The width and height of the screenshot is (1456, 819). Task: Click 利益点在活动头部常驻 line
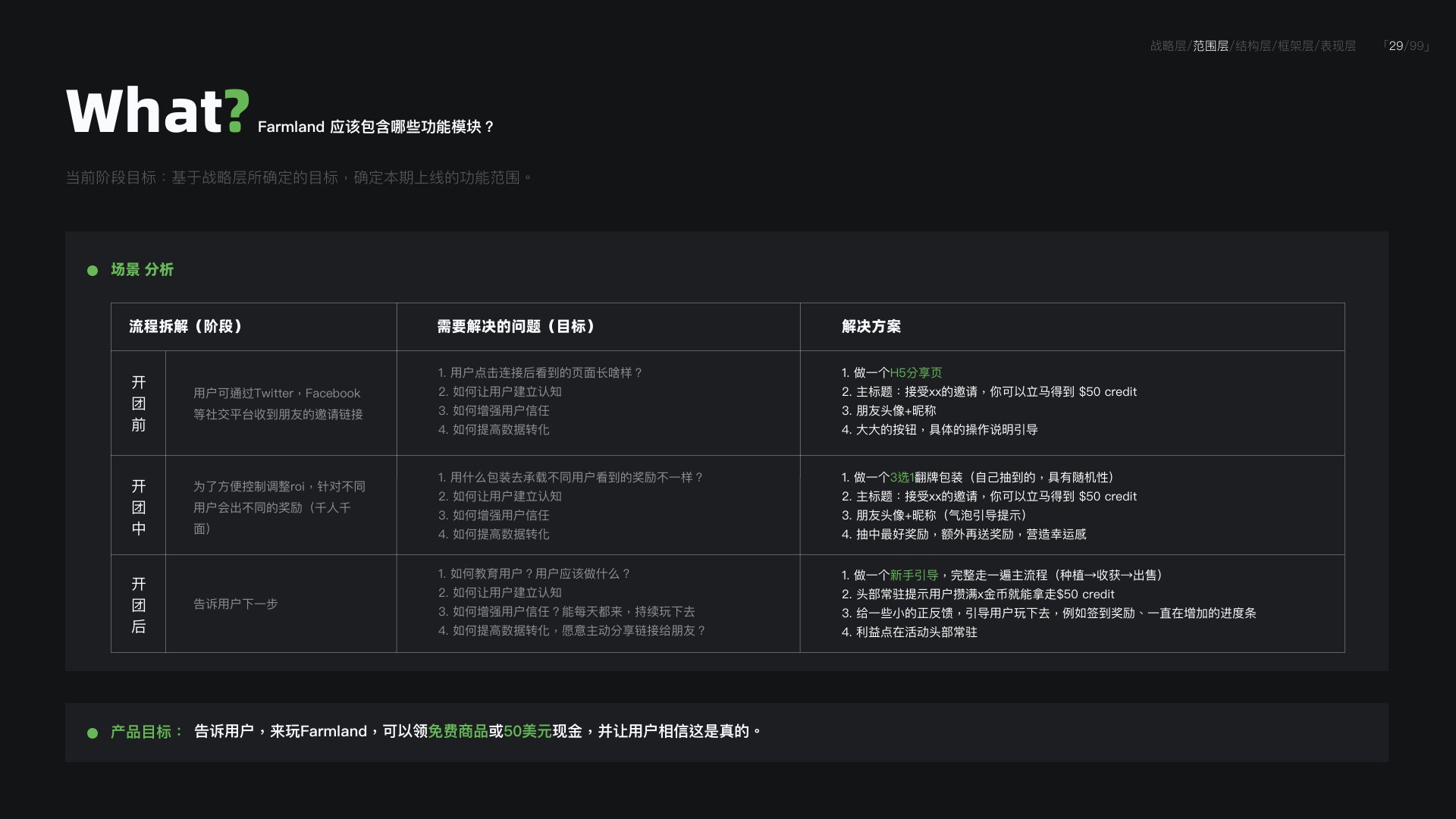click(x=909, y=632)
